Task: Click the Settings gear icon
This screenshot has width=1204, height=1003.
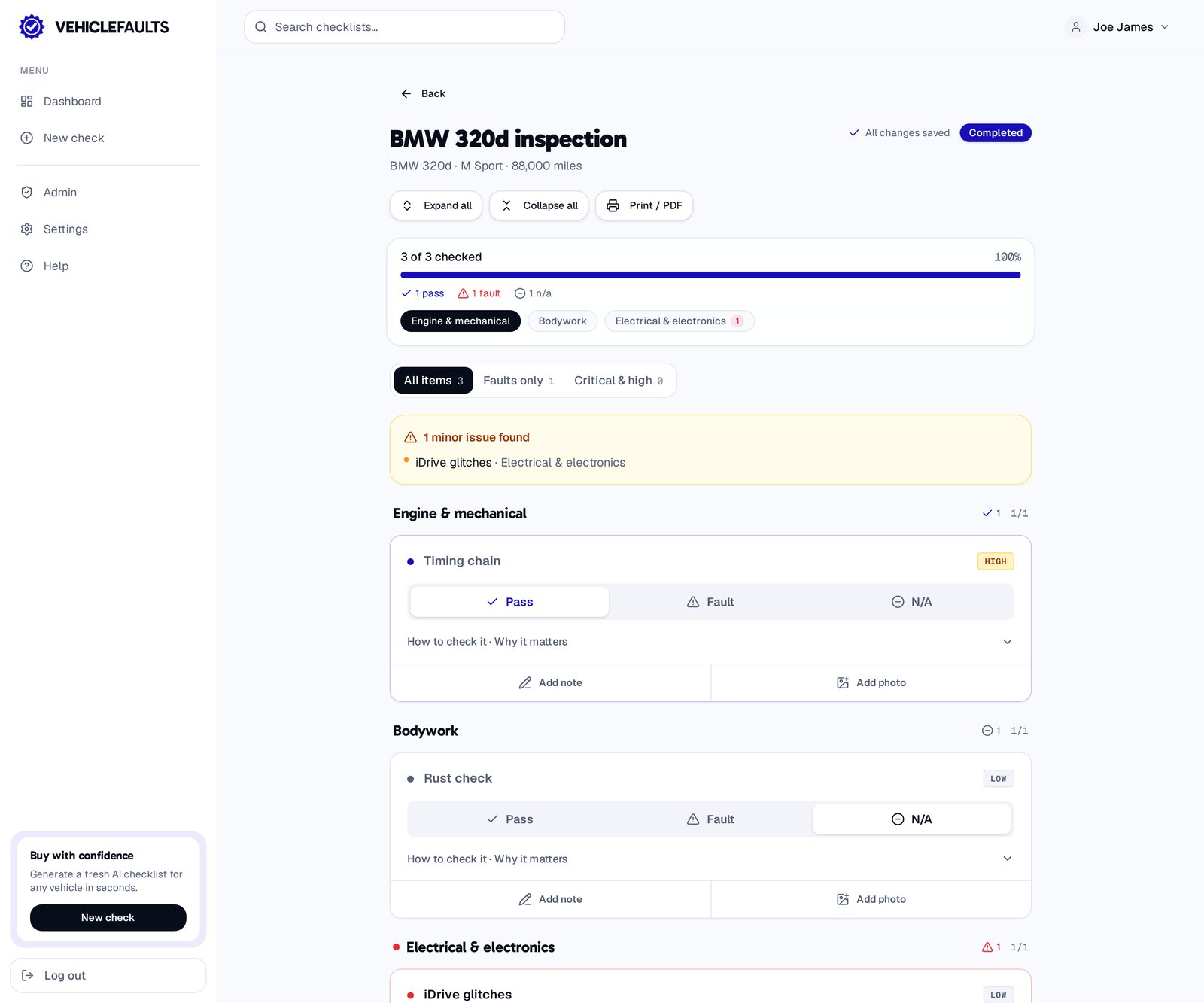Action: coord(27,229)
